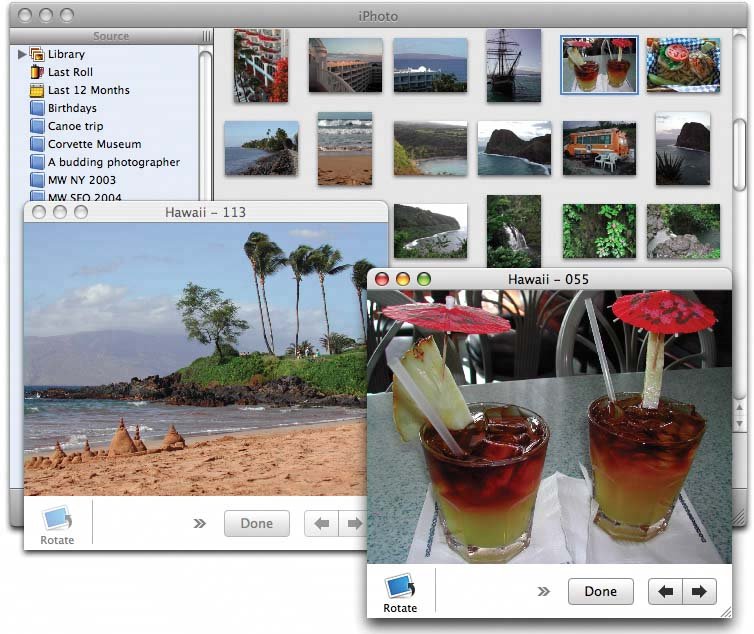This screenshot has height=634, width=754.
Task: Open the Birthdays album
Action: [x=72, y=108]
